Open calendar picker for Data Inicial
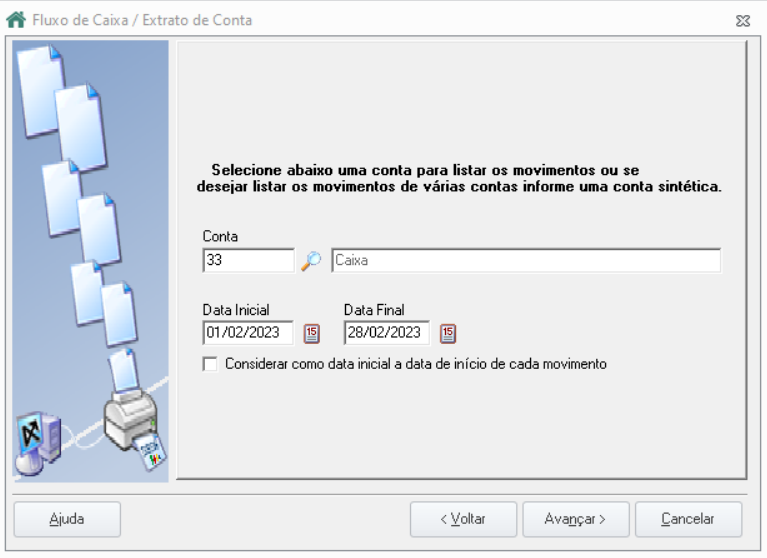Viewport: 767px width, 558px height. click(312, 334)
